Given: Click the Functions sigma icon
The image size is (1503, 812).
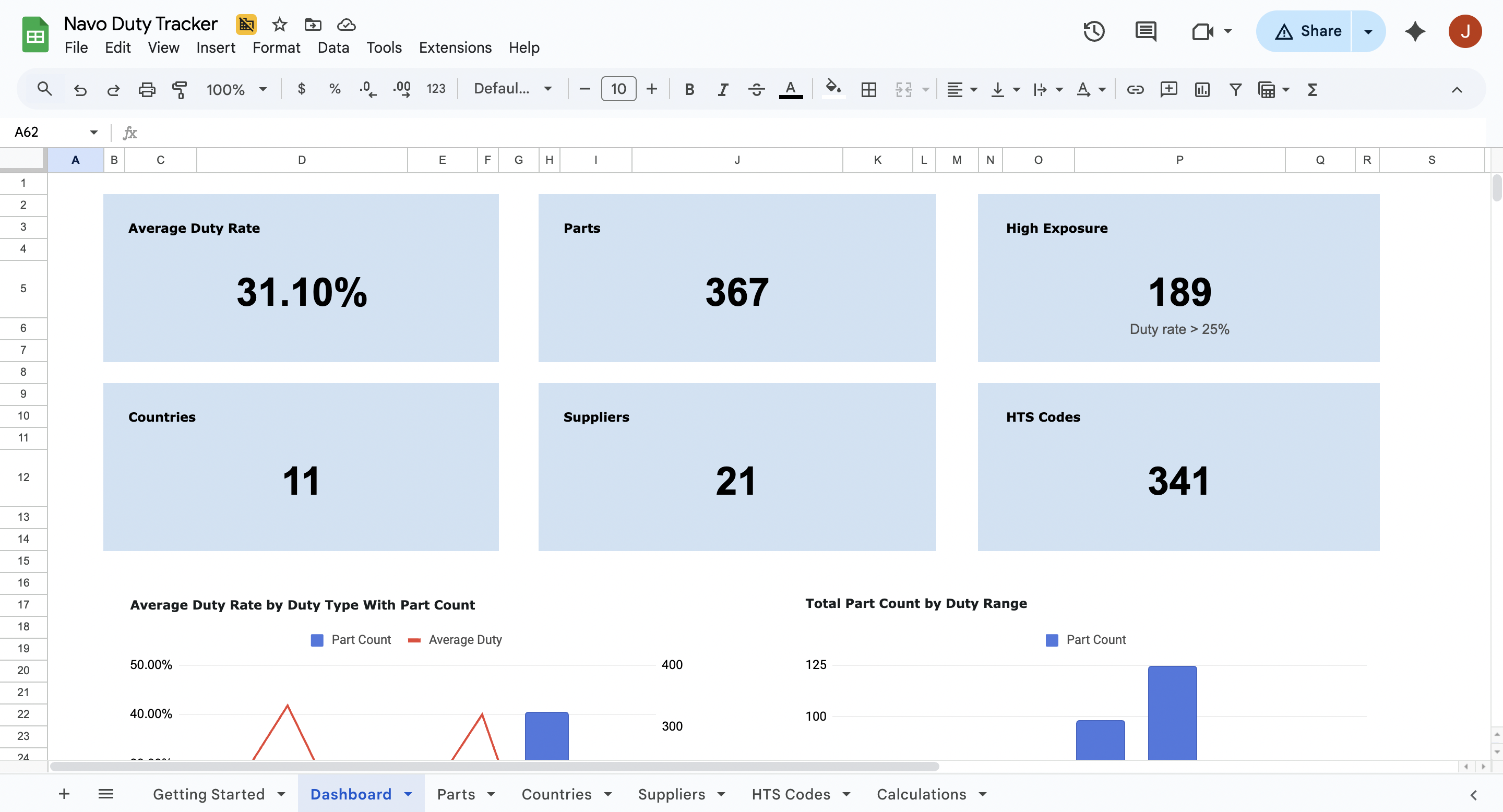Looking at the screenshot, I should click(1312, 89).
